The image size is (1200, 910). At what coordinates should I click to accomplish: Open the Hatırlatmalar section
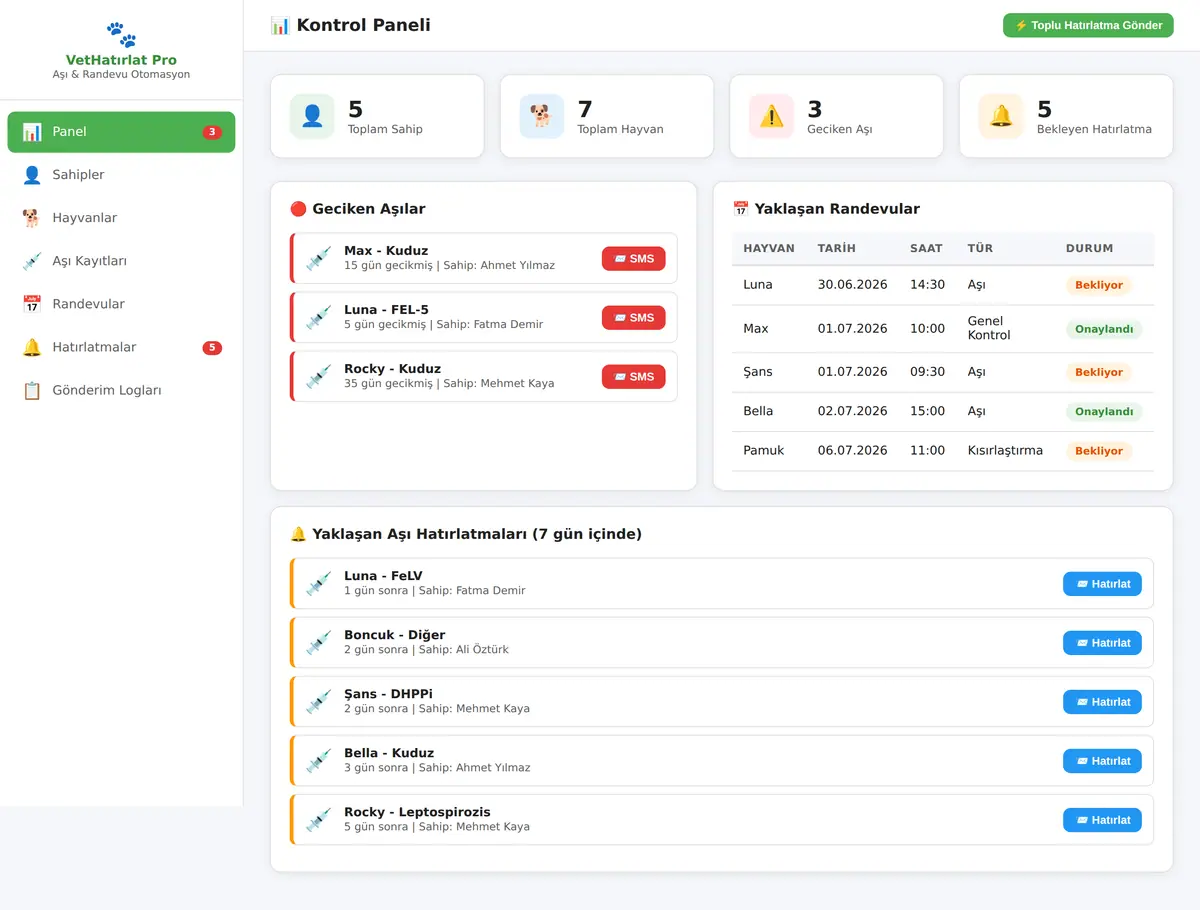[x=121, y=347]
